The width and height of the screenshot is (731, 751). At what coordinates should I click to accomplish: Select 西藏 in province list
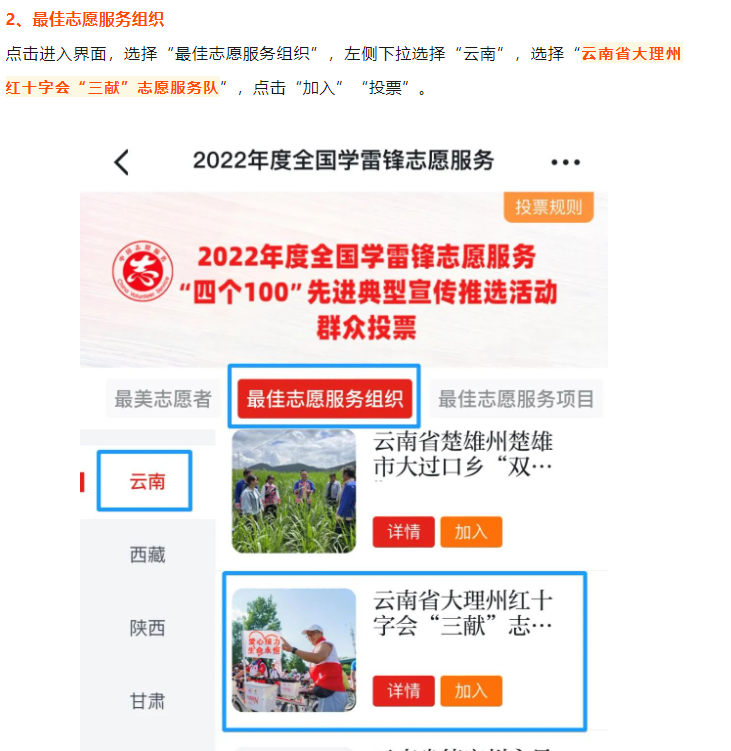tap(147, 555)
